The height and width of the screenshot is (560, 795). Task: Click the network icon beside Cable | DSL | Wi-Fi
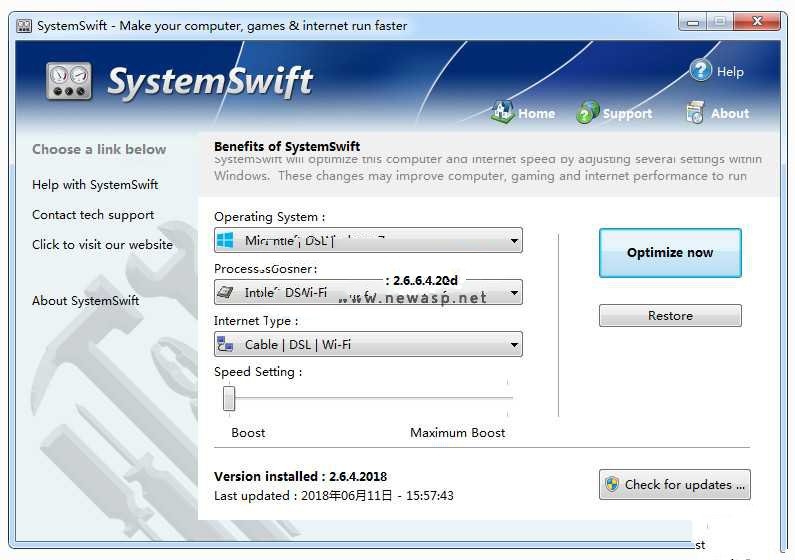(225, 344)
